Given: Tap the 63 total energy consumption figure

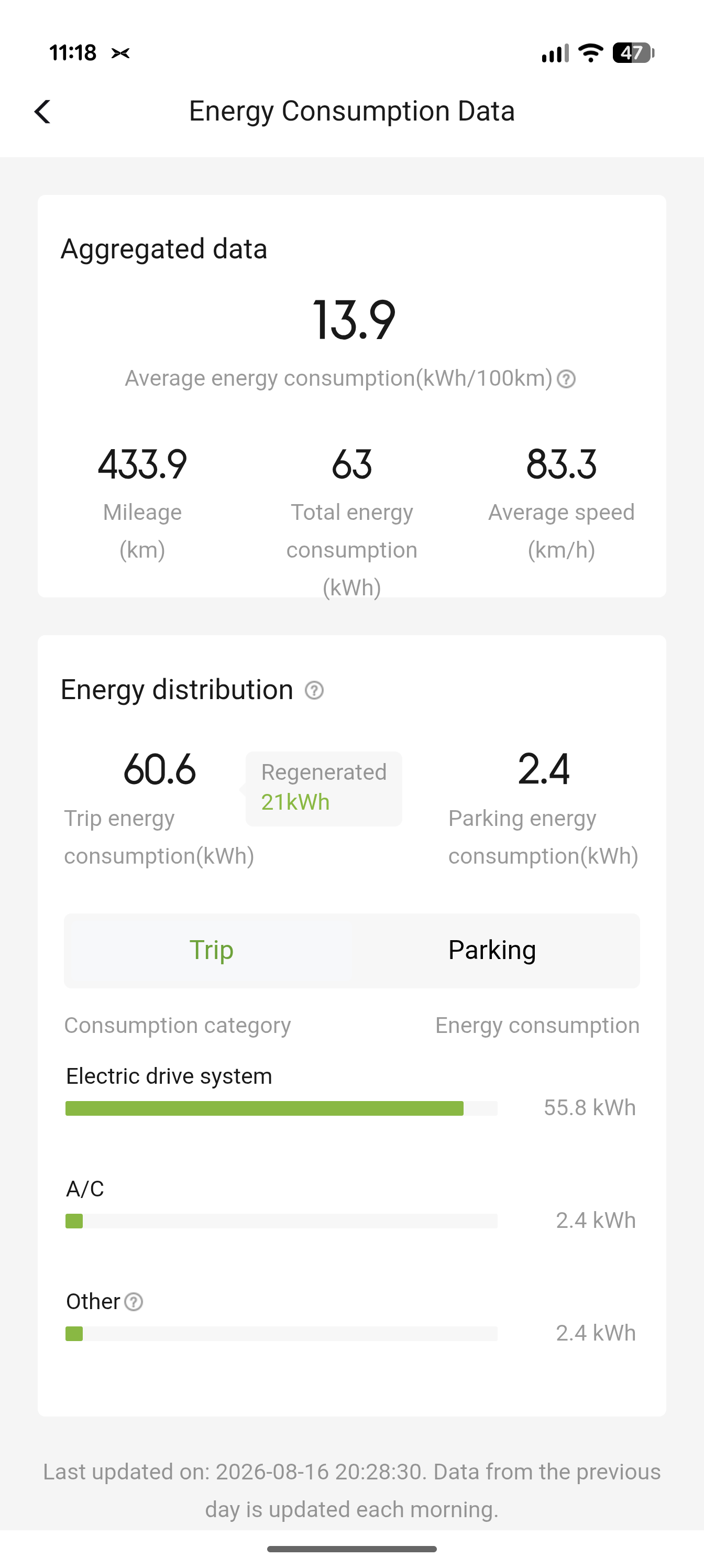Looking at the screenshot, I should (351, 464).
